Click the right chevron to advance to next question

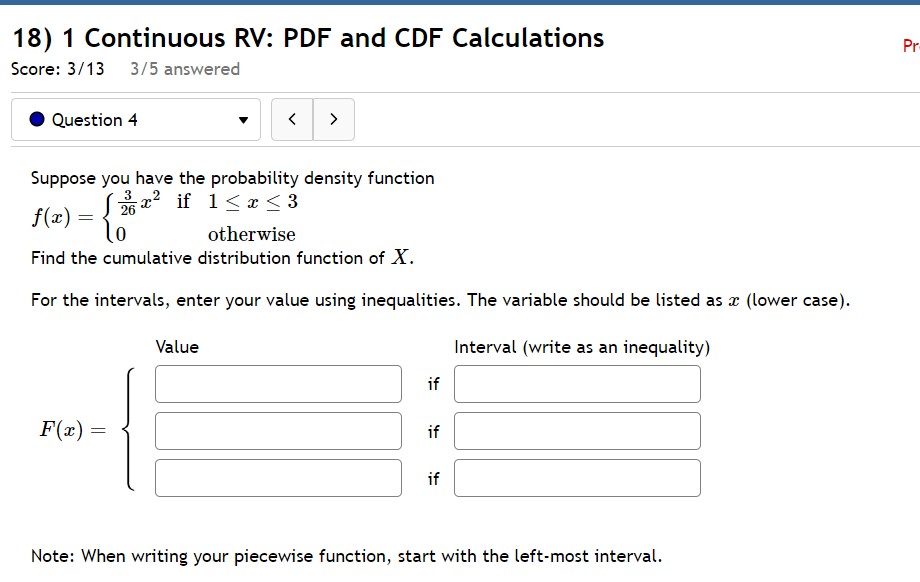pyautogui.click(x=335, y=118)
